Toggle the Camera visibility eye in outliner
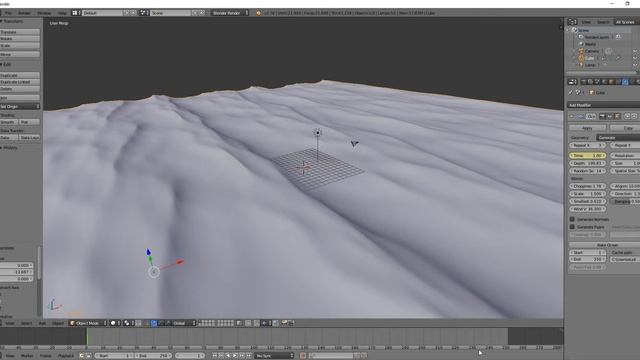 pyautogui.click(x=635, y=51)
